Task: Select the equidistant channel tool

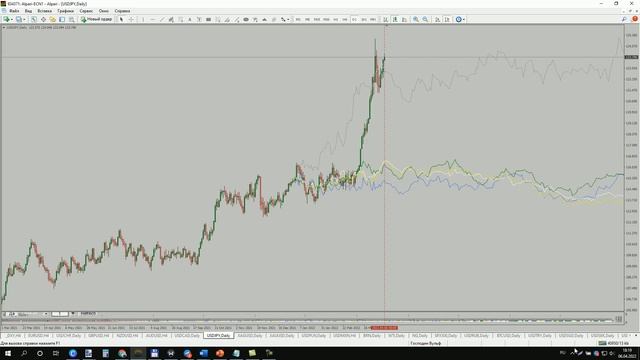Action: 171,19
